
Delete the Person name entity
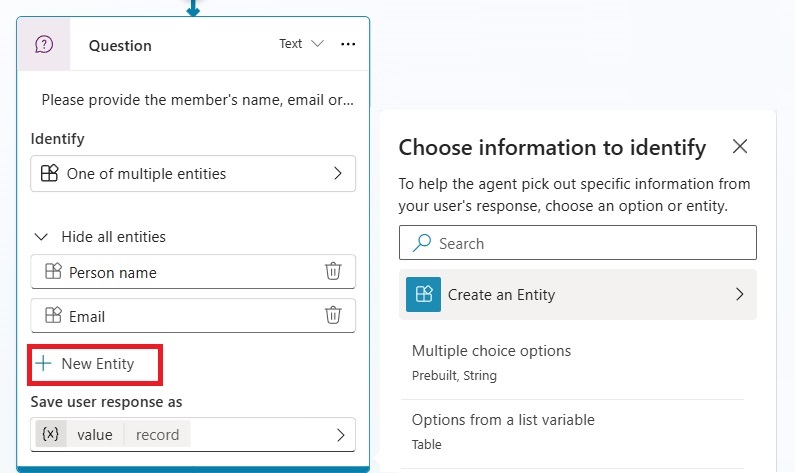point(333,271)
